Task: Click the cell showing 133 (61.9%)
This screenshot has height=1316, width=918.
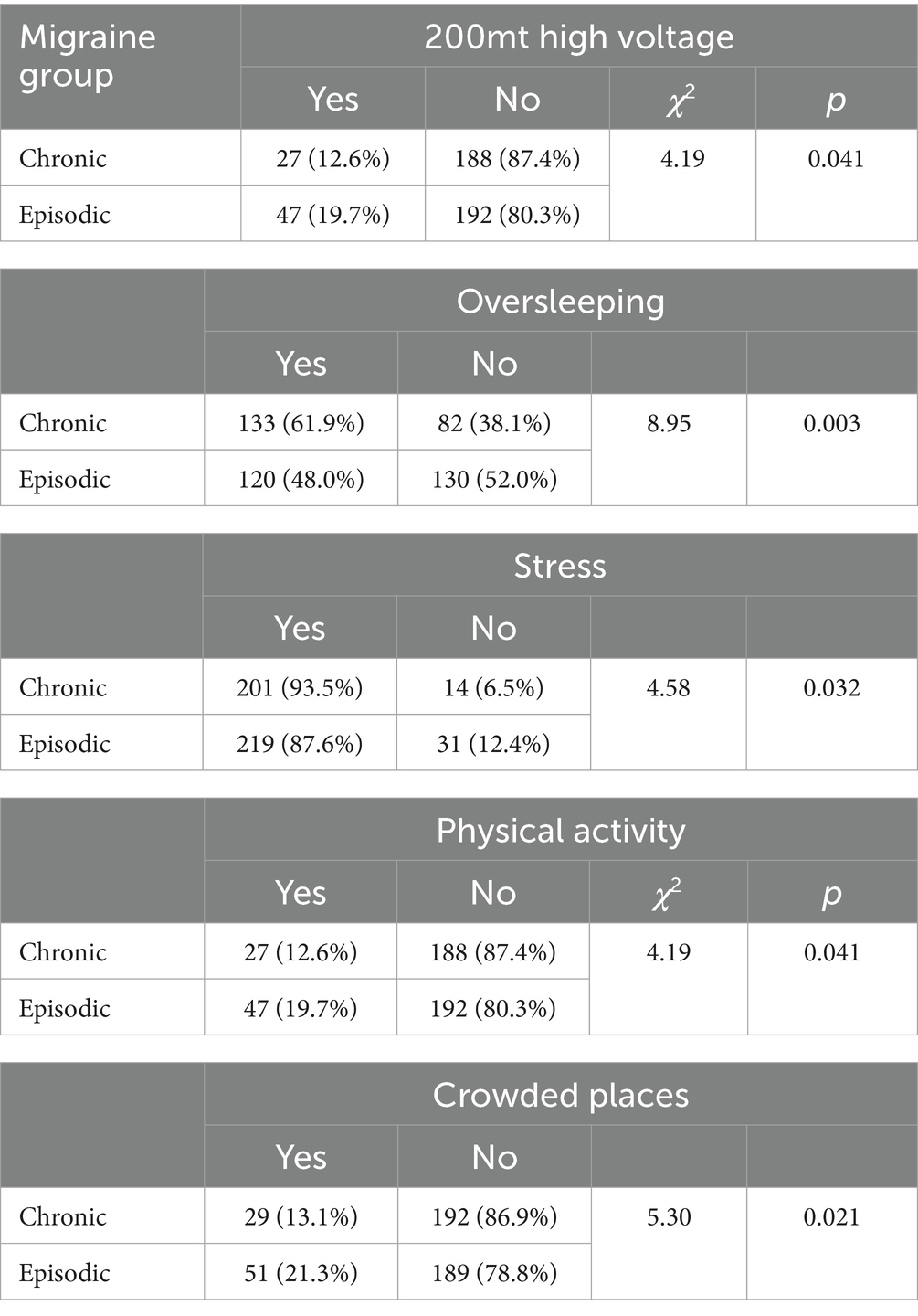Action: click(x=301, y=423)
